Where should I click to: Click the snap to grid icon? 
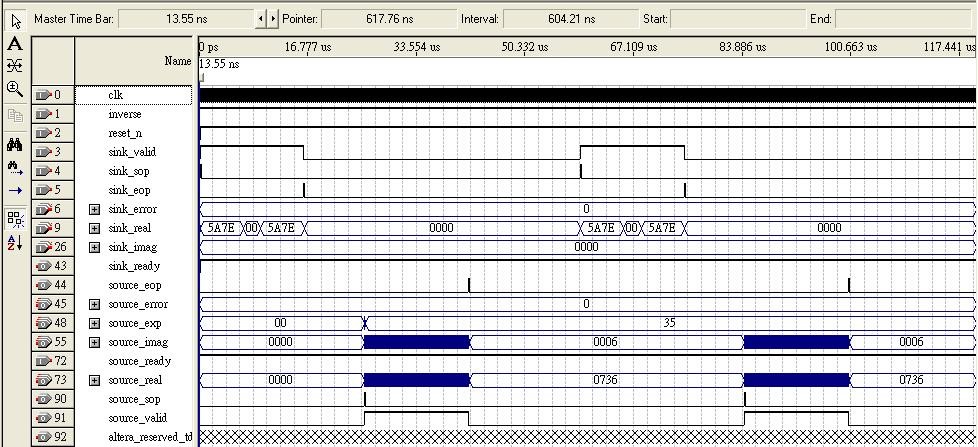(15, 218)
